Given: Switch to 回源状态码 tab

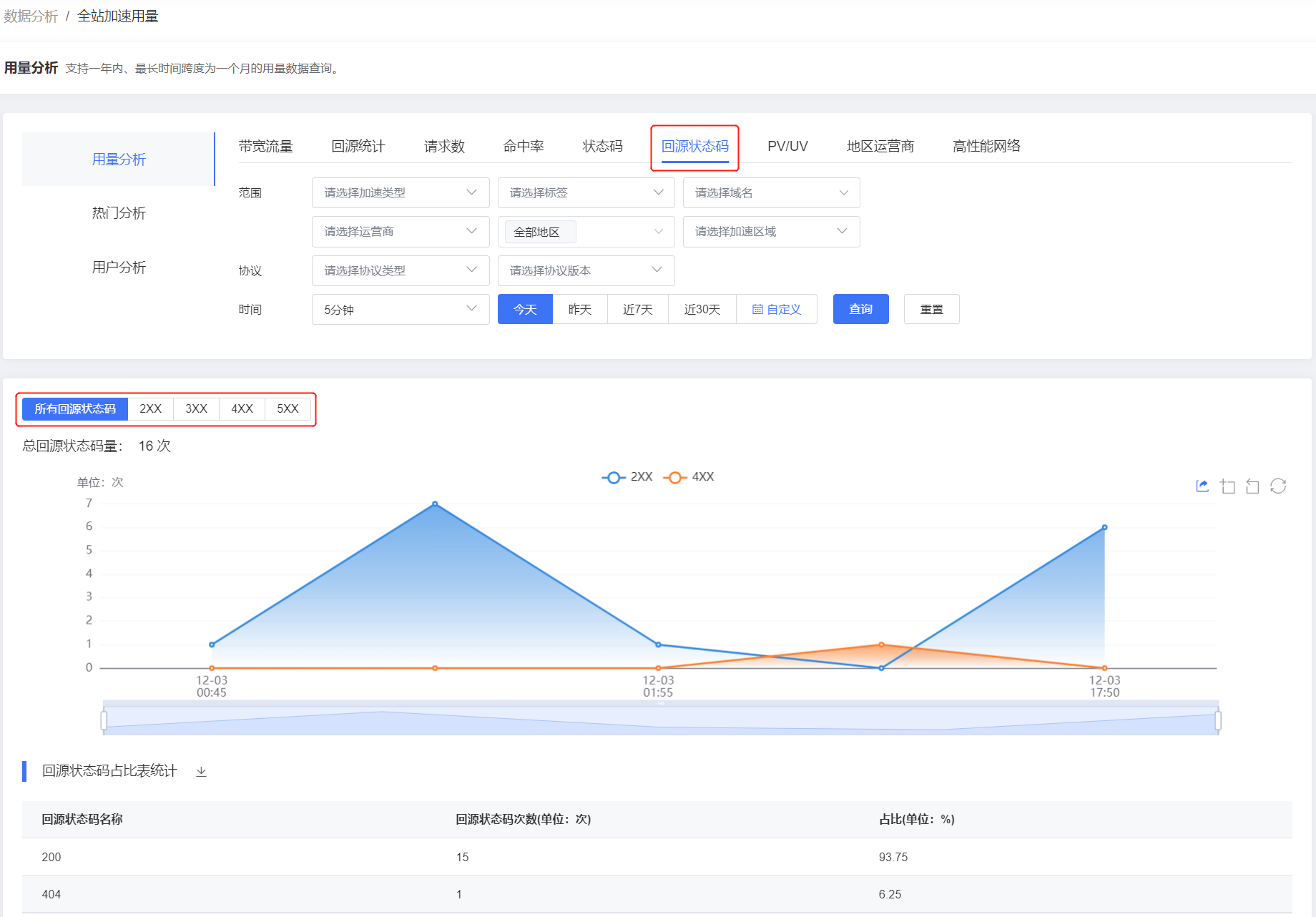Looking at the screenshot, I should click(695, 146).
